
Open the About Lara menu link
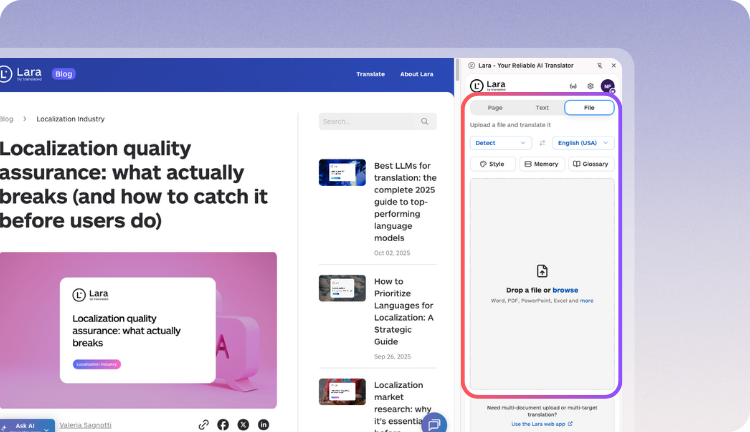417,74
